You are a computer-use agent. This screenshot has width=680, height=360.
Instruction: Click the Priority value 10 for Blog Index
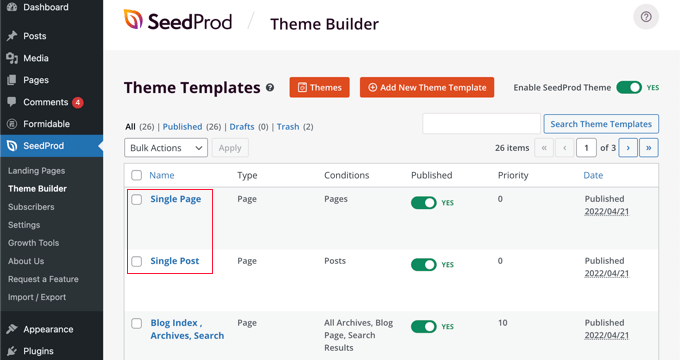click(x=503, y=323)
